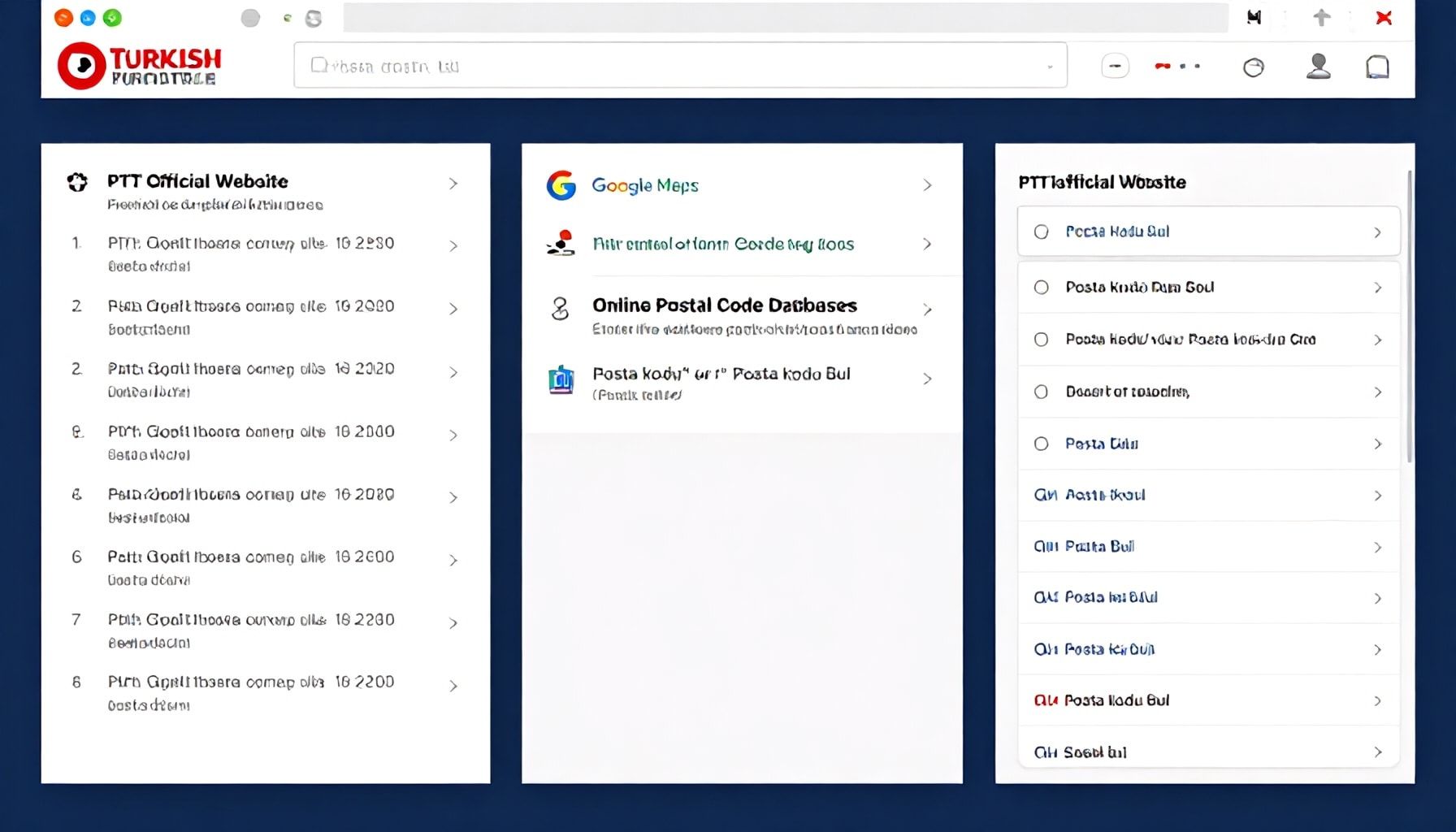Screen dimensions: 1456x832
Task: Open the dropdown arrow in the search field
Action: 1050,67
